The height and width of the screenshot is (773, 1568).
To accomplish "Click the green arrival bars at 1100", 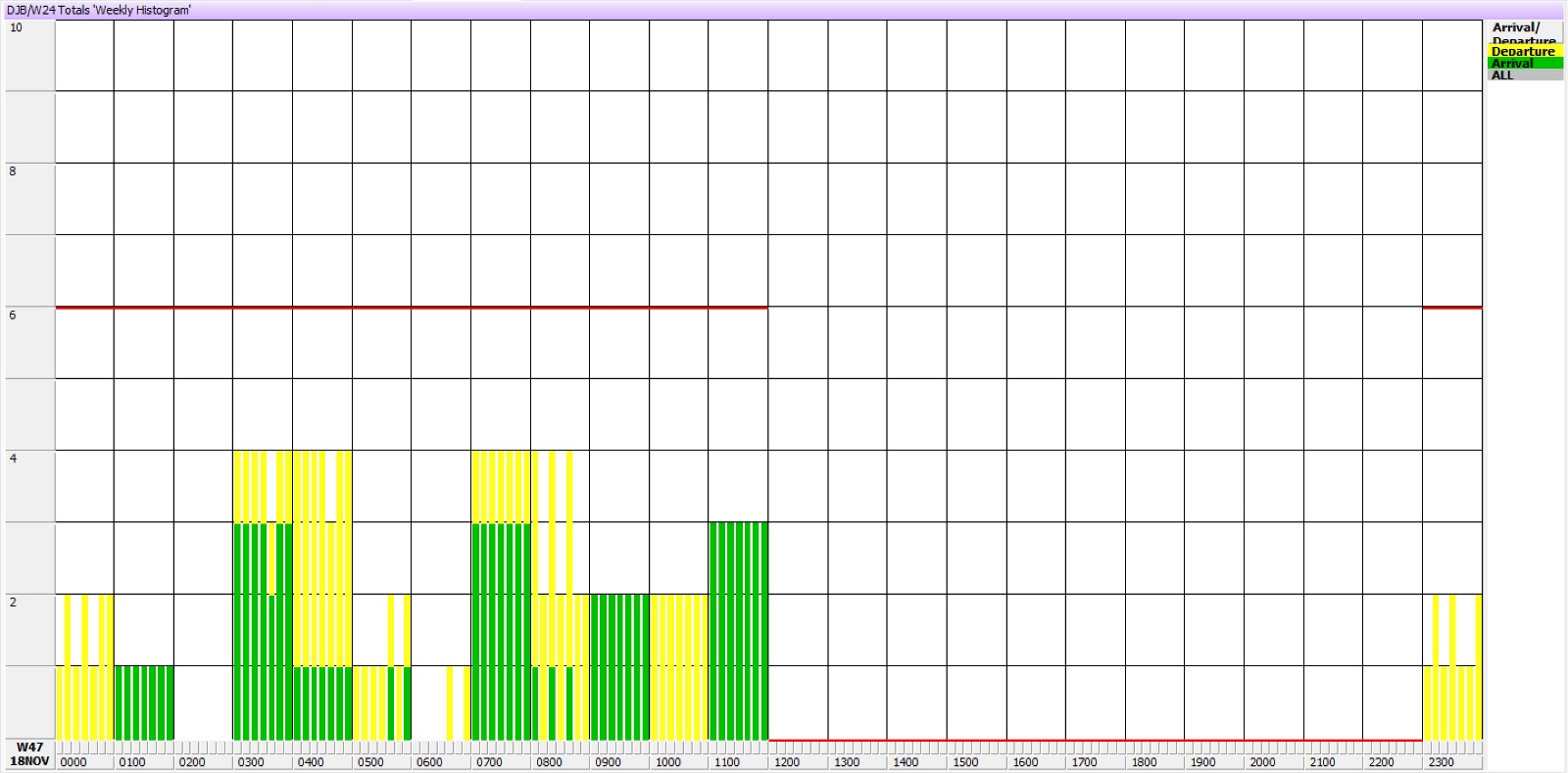I will pos(739,632).
